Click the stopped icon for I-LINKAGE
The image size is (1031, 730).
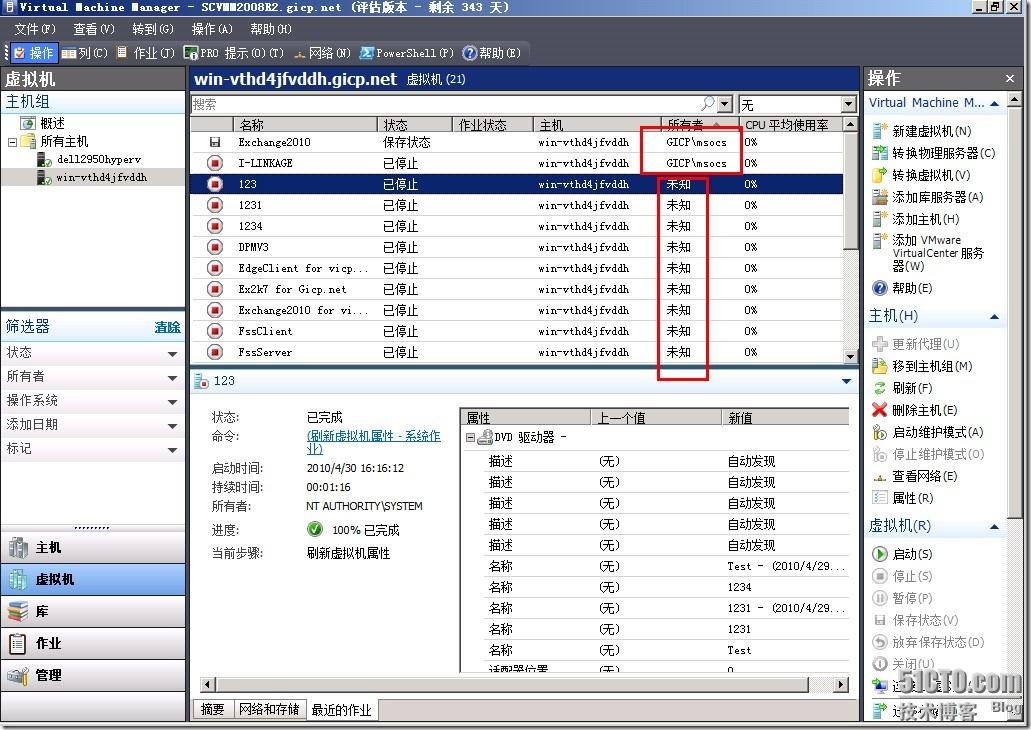[x=215, y=163]
